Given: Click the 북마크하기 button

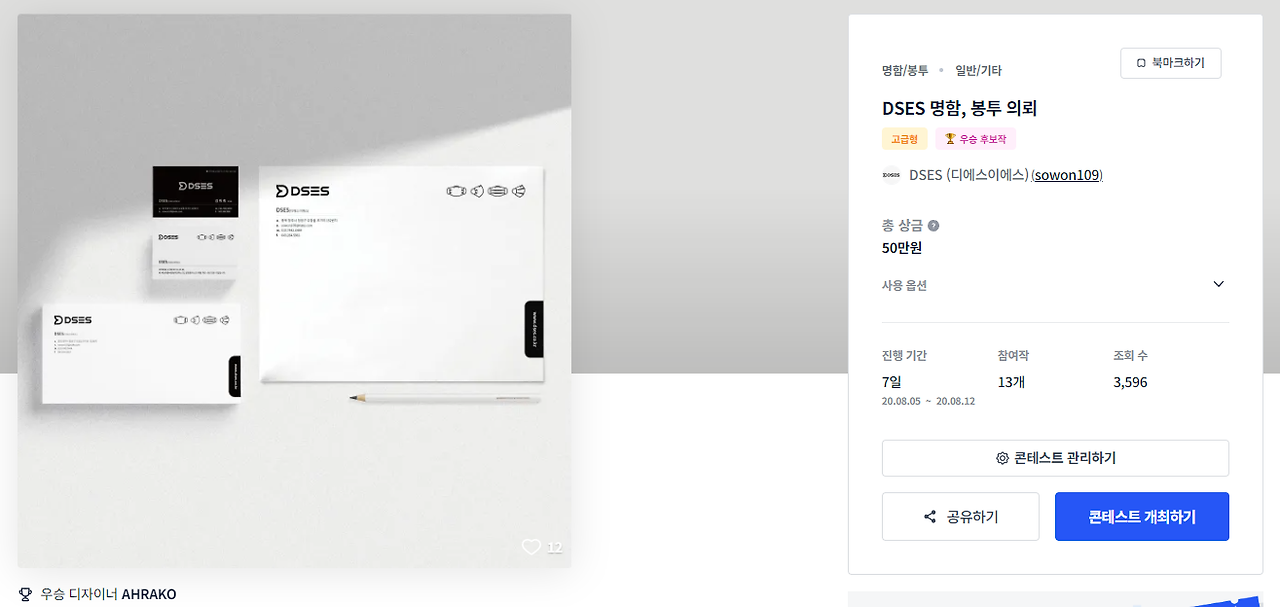Looking at the screenshot, I should (1171, 63).
